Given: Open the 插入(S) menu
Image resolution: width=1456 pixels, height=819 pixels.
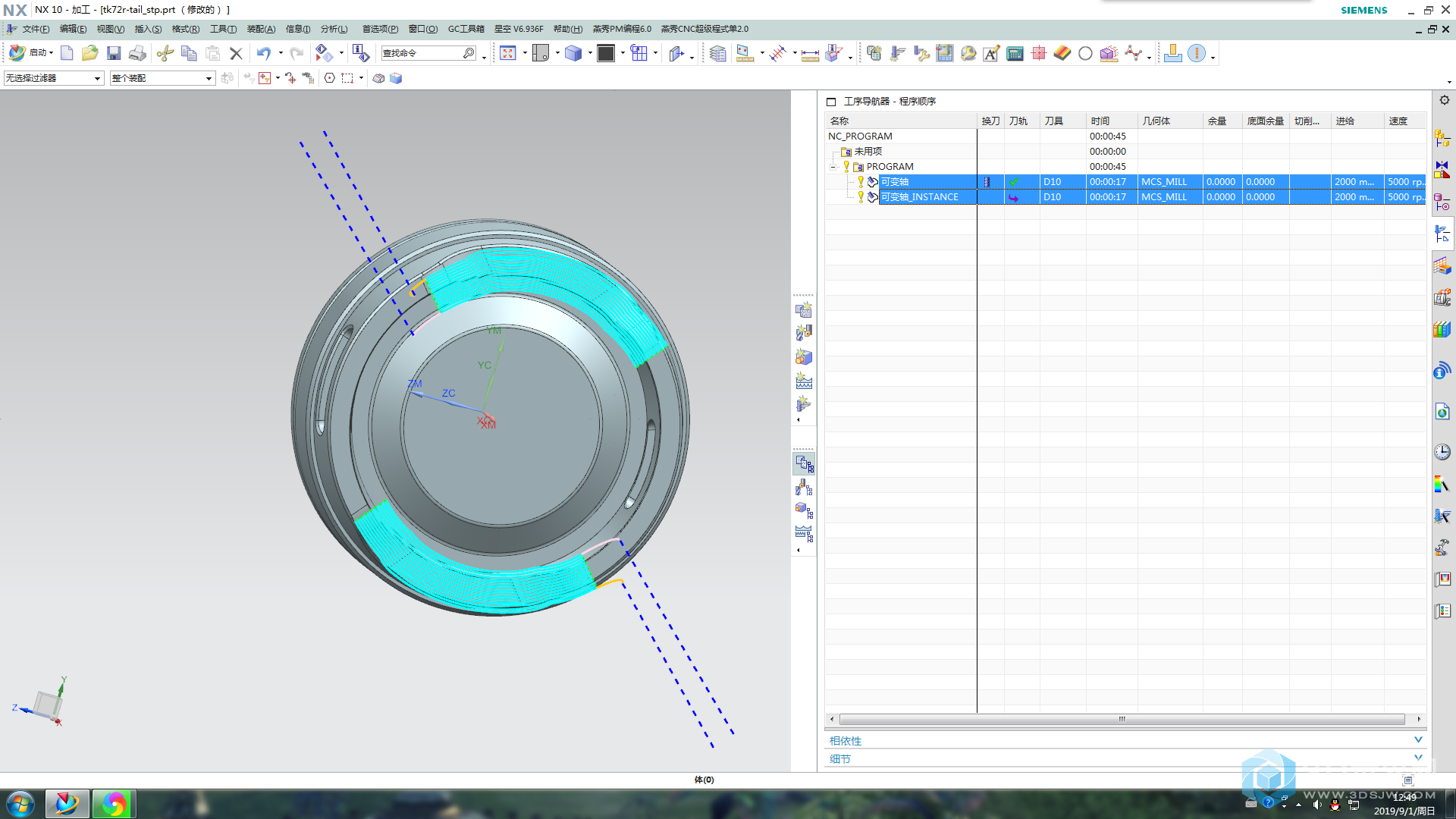Looking at the screenshot, I should pos(148,29).
